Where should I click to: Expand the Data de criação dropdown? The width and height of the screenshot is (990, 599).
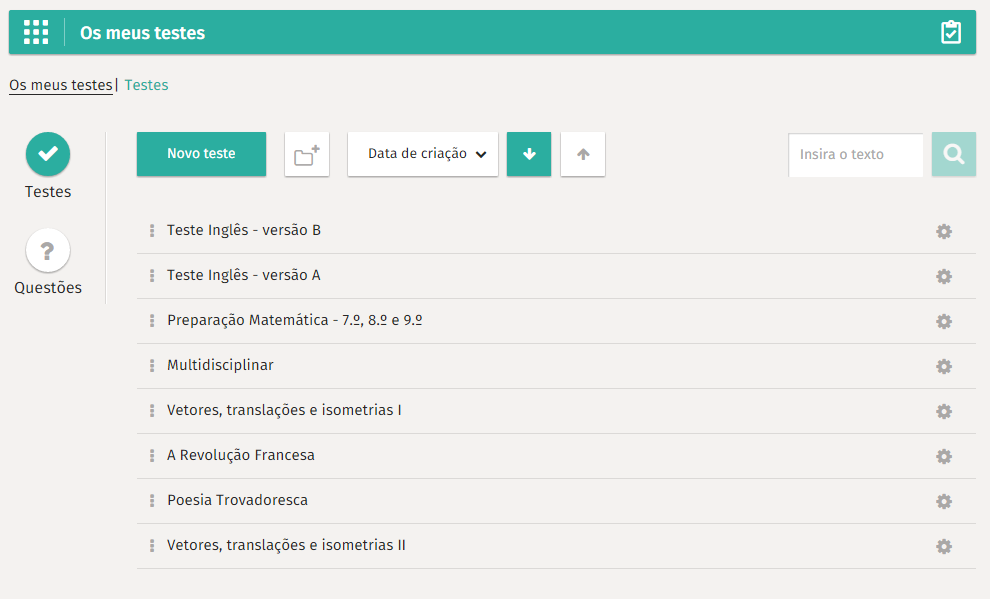pyautogui.click(x=423, y=155)
